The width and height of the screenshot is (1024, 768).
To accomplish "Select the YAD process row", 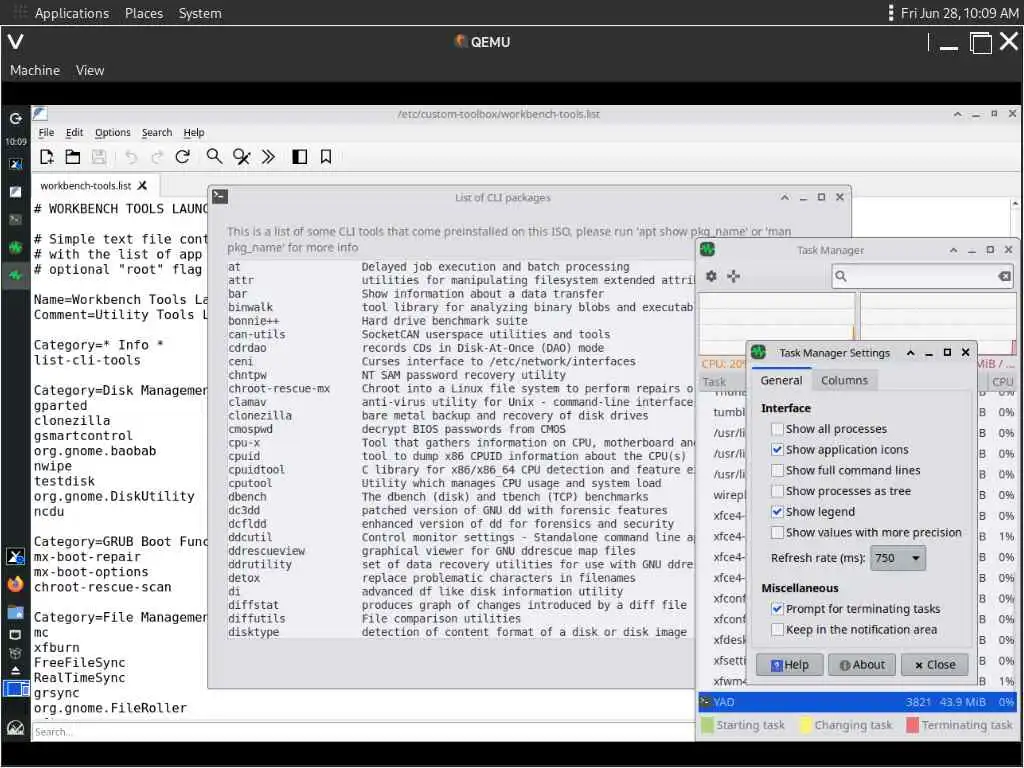I will (x=857, y=702).
